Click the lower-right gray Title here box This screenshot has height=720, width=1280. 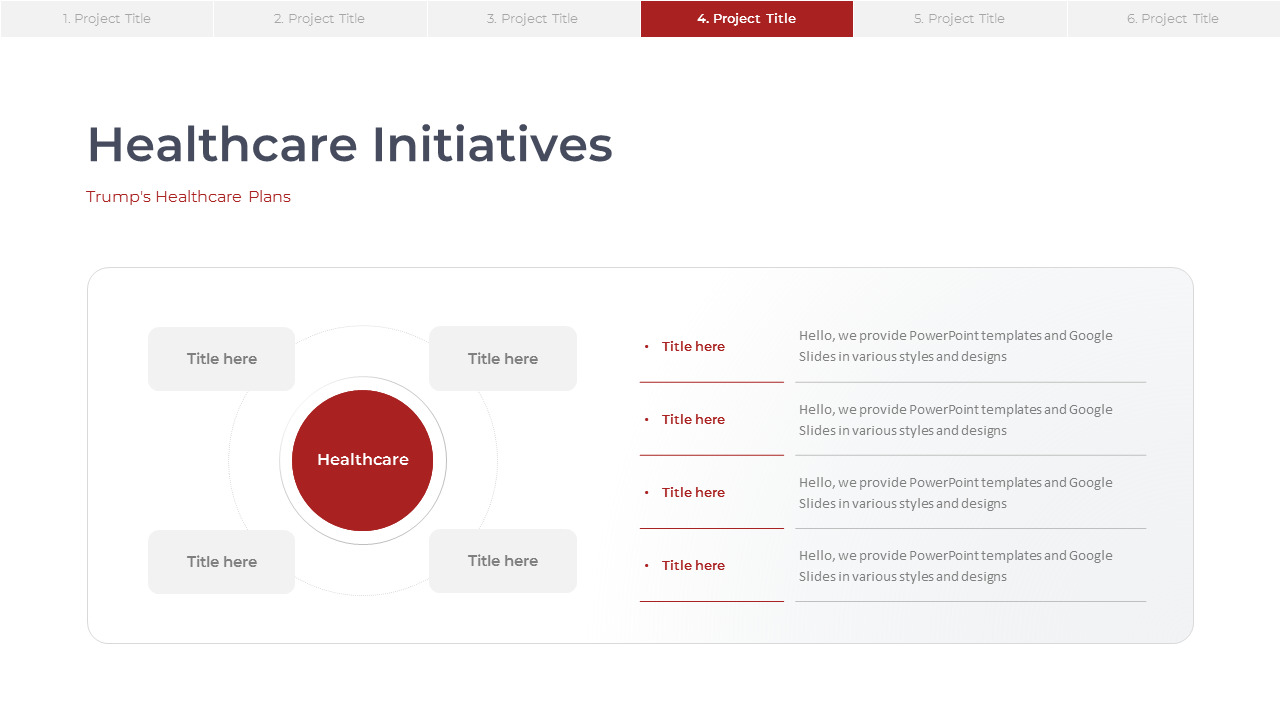point(503,561)
